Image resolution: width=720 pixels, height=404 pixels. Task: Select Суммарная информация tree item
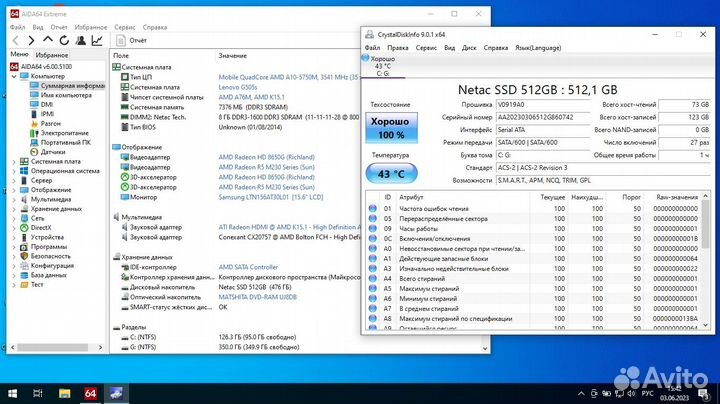coord(68,85)
